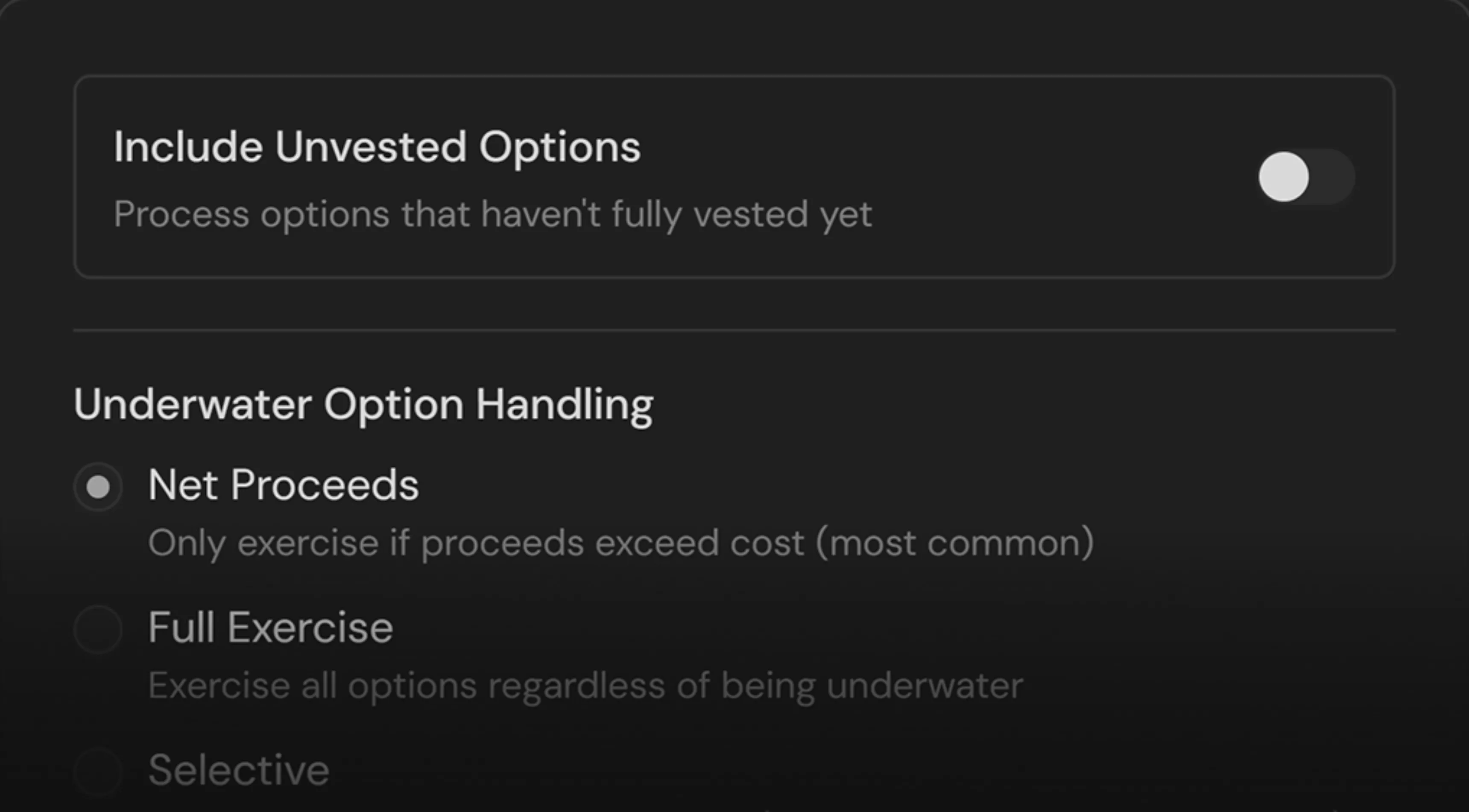This screenshot has height=812, width=1469.
Task: Click the Underwater Option Handling heading
Action: coord(363,404)
